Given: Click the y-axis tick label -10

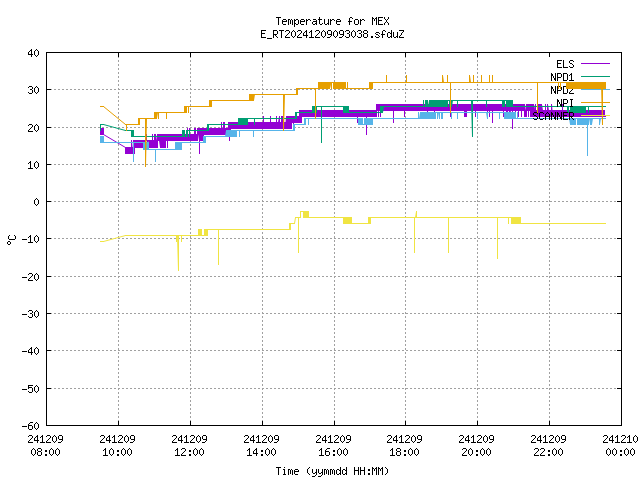Looking at the screenshot, I should tap(31, 239).
